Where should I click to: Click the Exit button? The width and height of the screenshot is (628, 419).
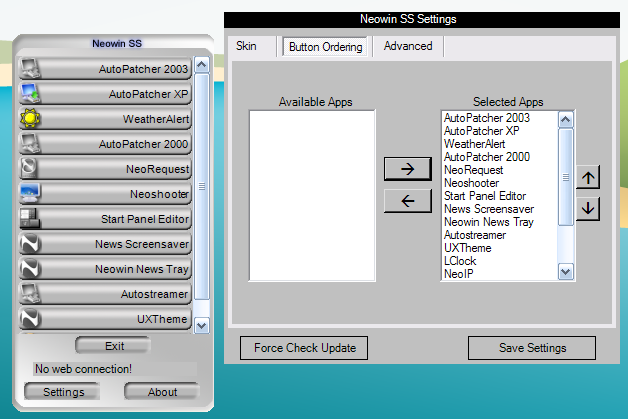113,346
